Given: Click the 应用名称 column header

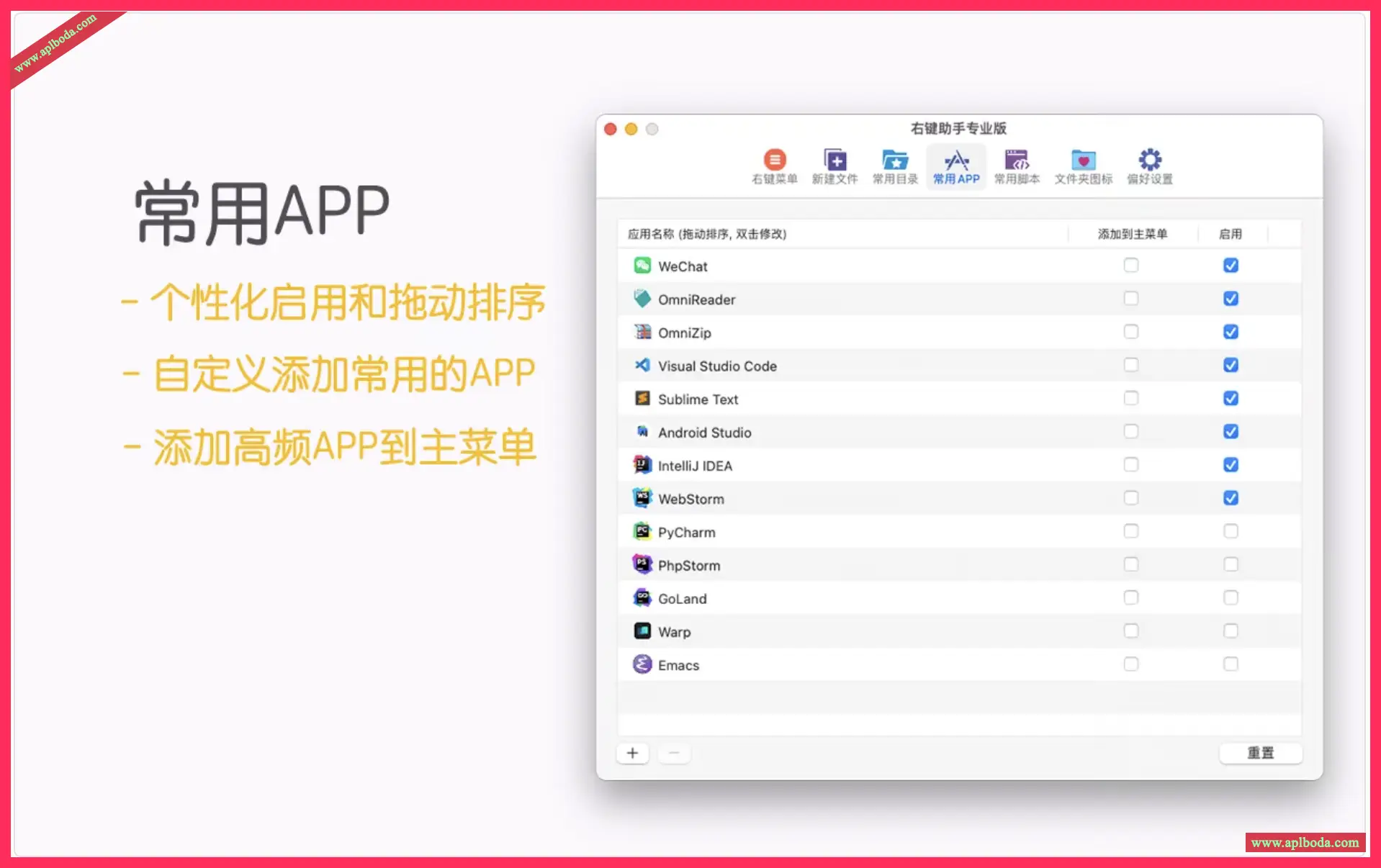Looking at the screenshot, I should click(706, 234).
